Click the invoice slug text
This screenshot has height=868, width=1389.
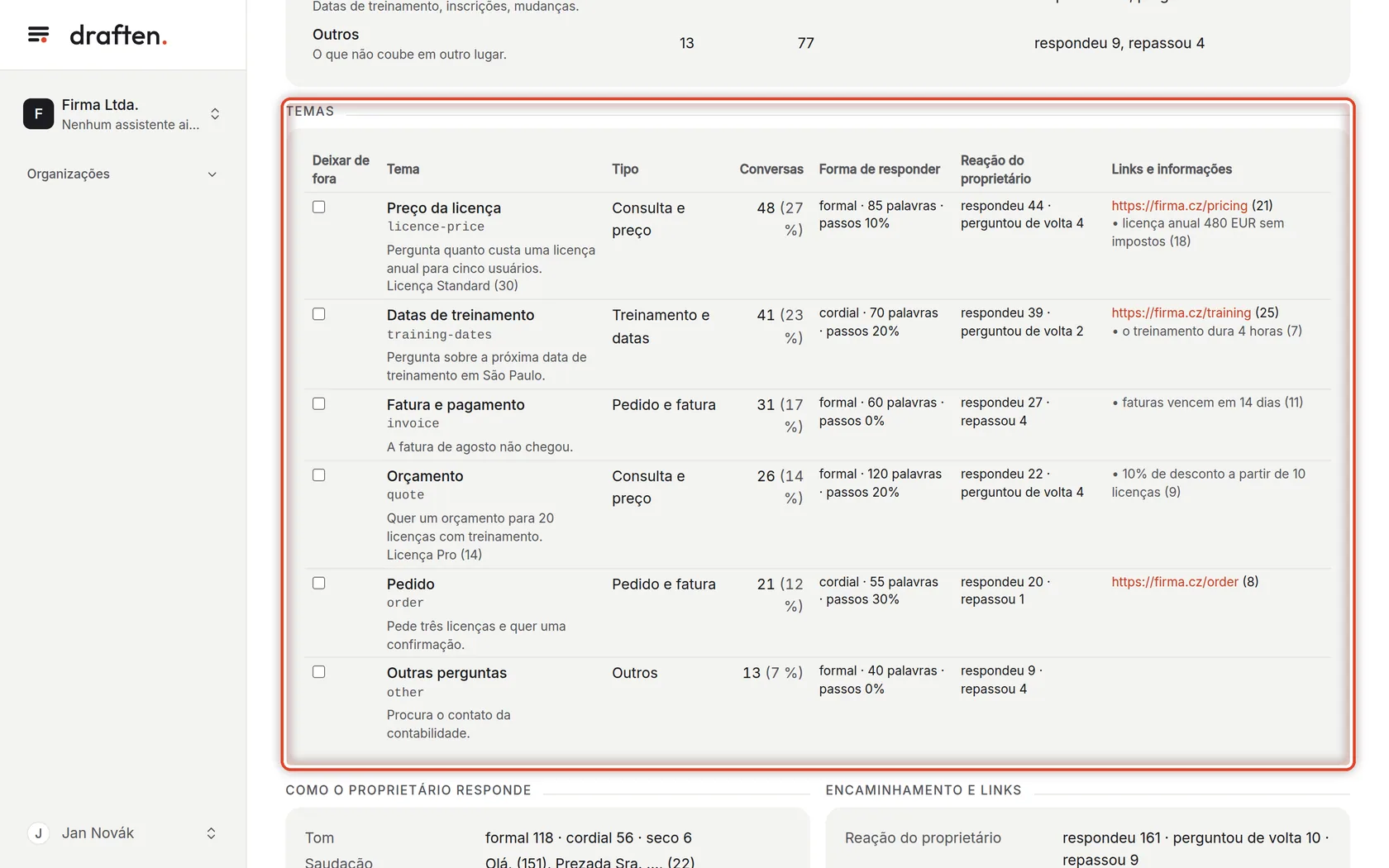[413, 424]
